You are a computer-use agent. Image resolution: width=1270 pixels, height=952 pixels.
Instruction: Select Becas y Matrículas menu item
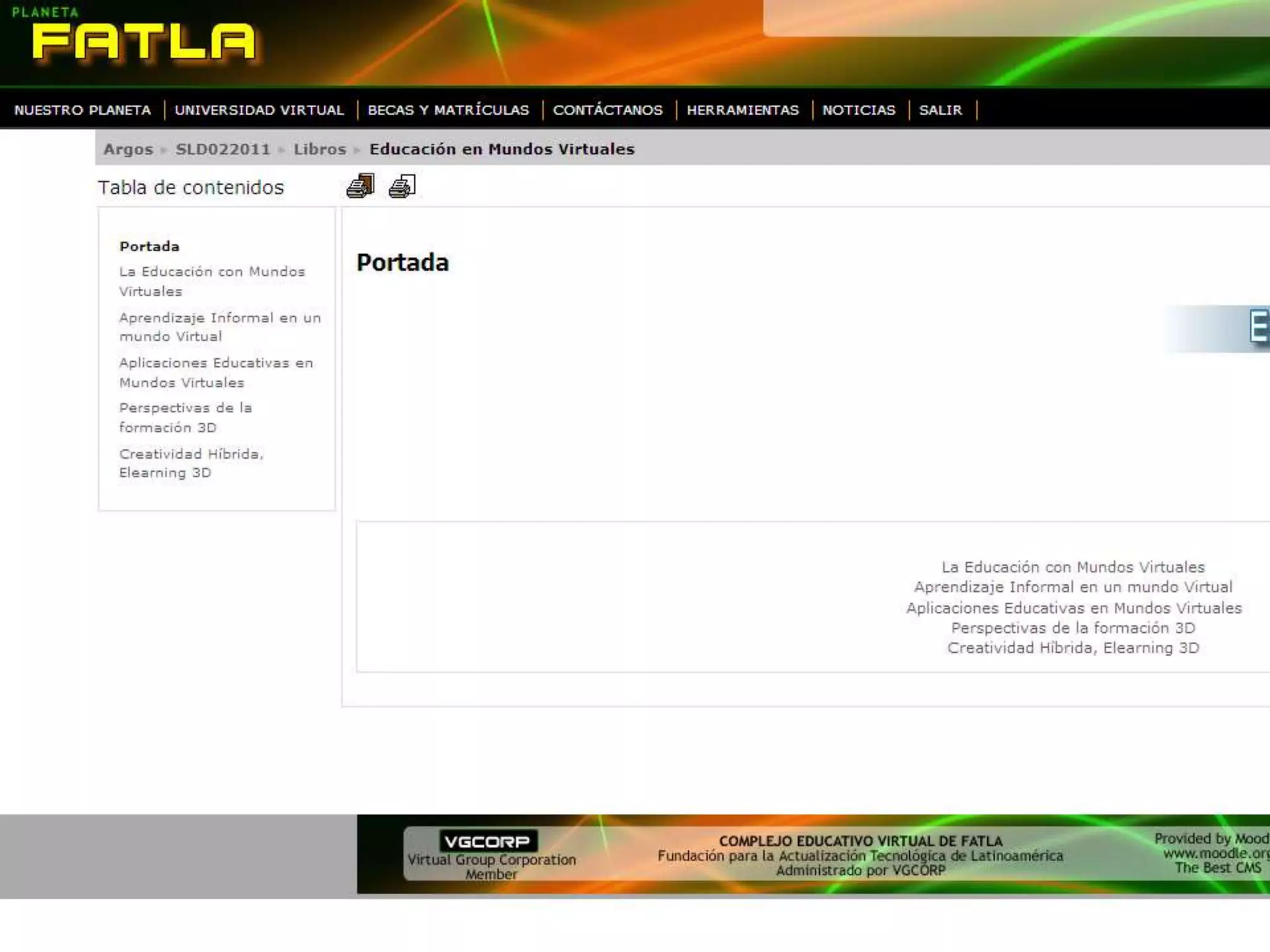point(448,110)
